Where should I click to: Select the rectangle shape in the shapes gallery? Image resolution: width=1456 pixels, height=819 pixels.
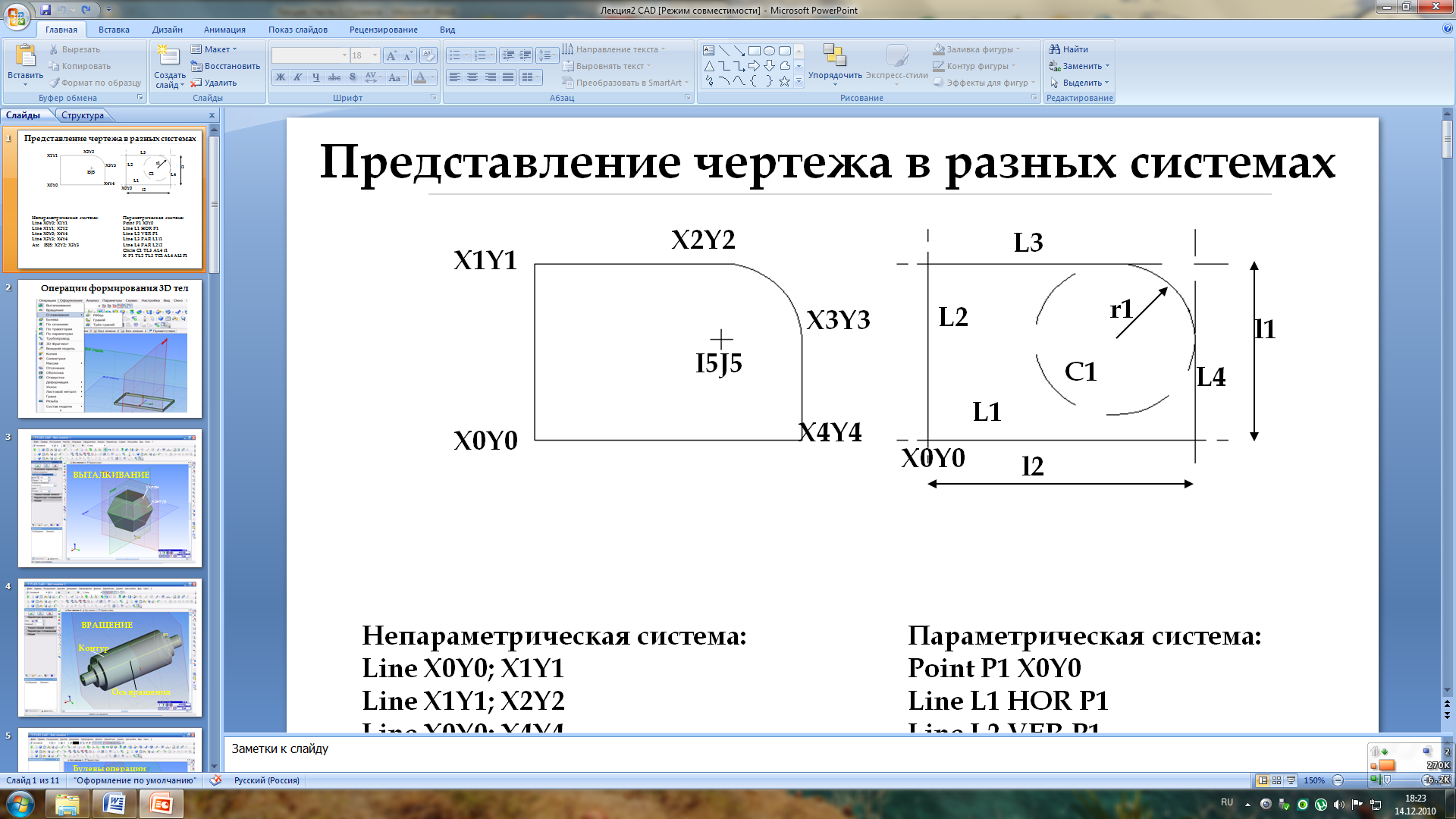tap(754, 51)
